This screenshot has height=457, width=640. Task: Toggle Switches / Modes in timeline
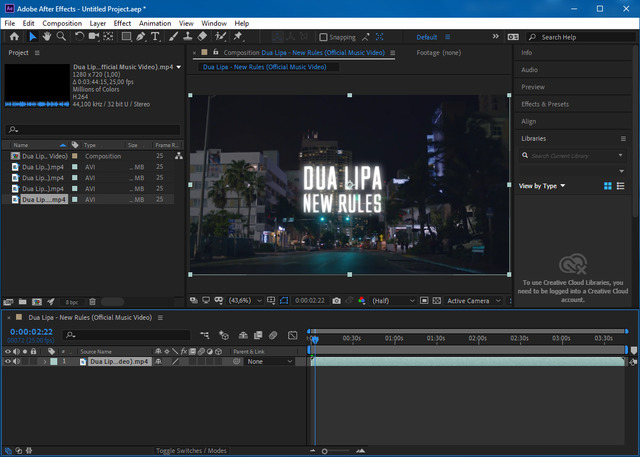[191, 451]
